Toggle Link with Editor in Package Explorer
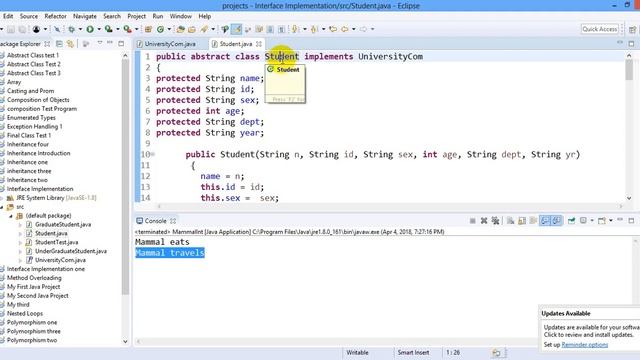Viewport: 640px width, 360px height. point(70,44)
